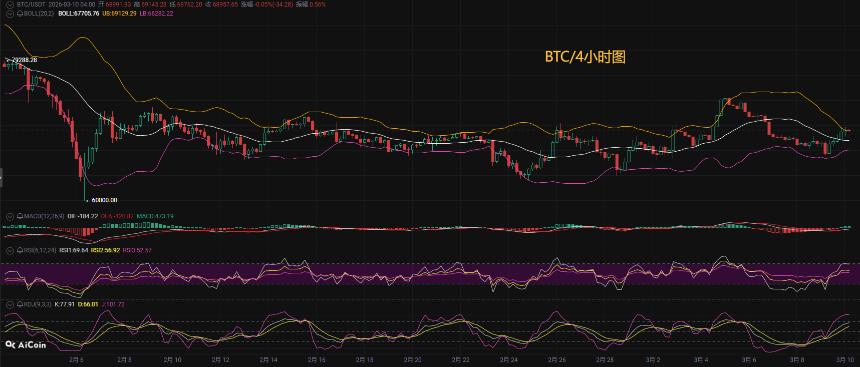The height and width of the screenshot is (367, 860).
Task: Click the KDJ D value 66.01
Action: pyautogui.click(x=88, y=304)
